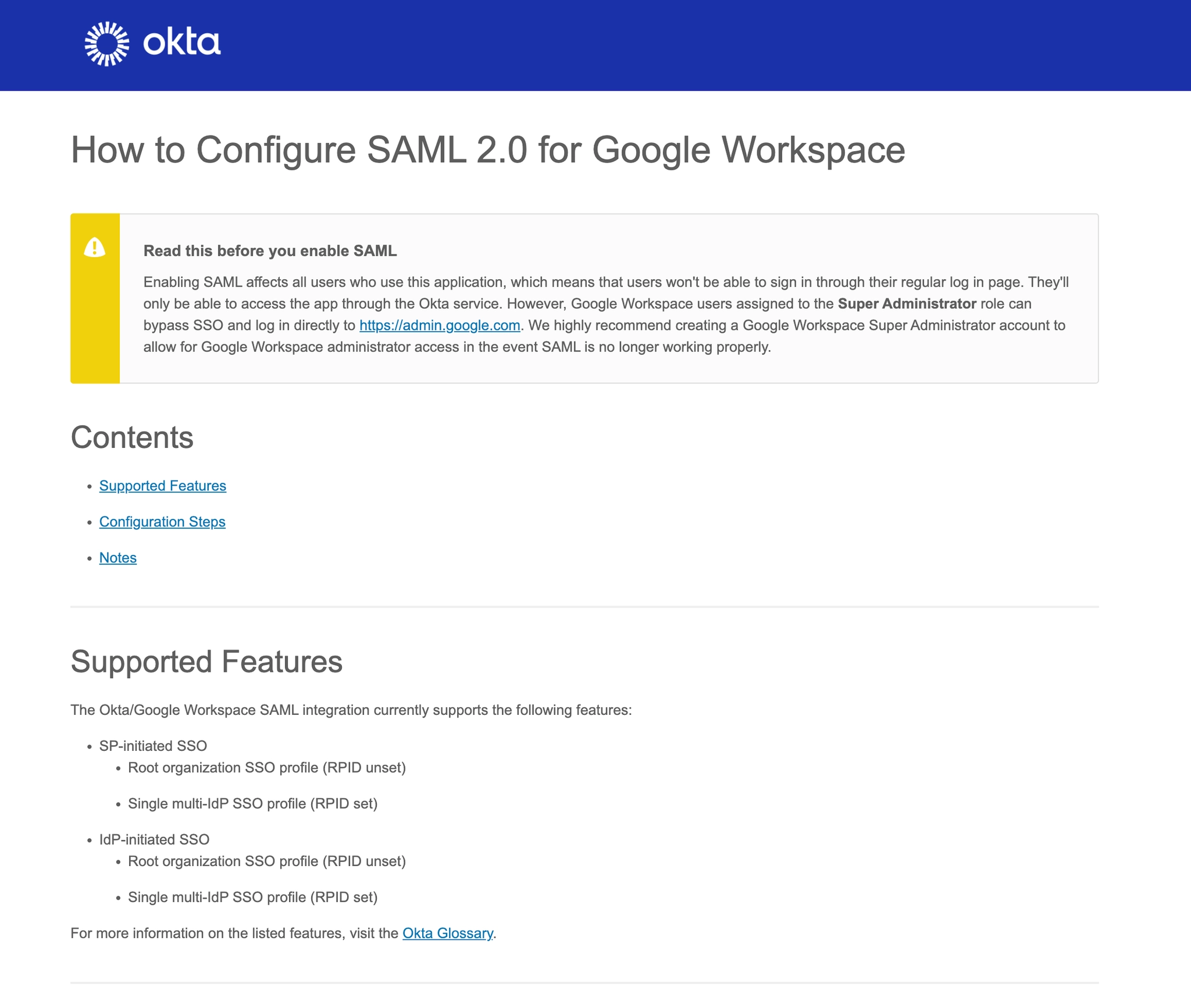Go to the Notes section link
1191x1008 pixels.
(x=117, y=558)
